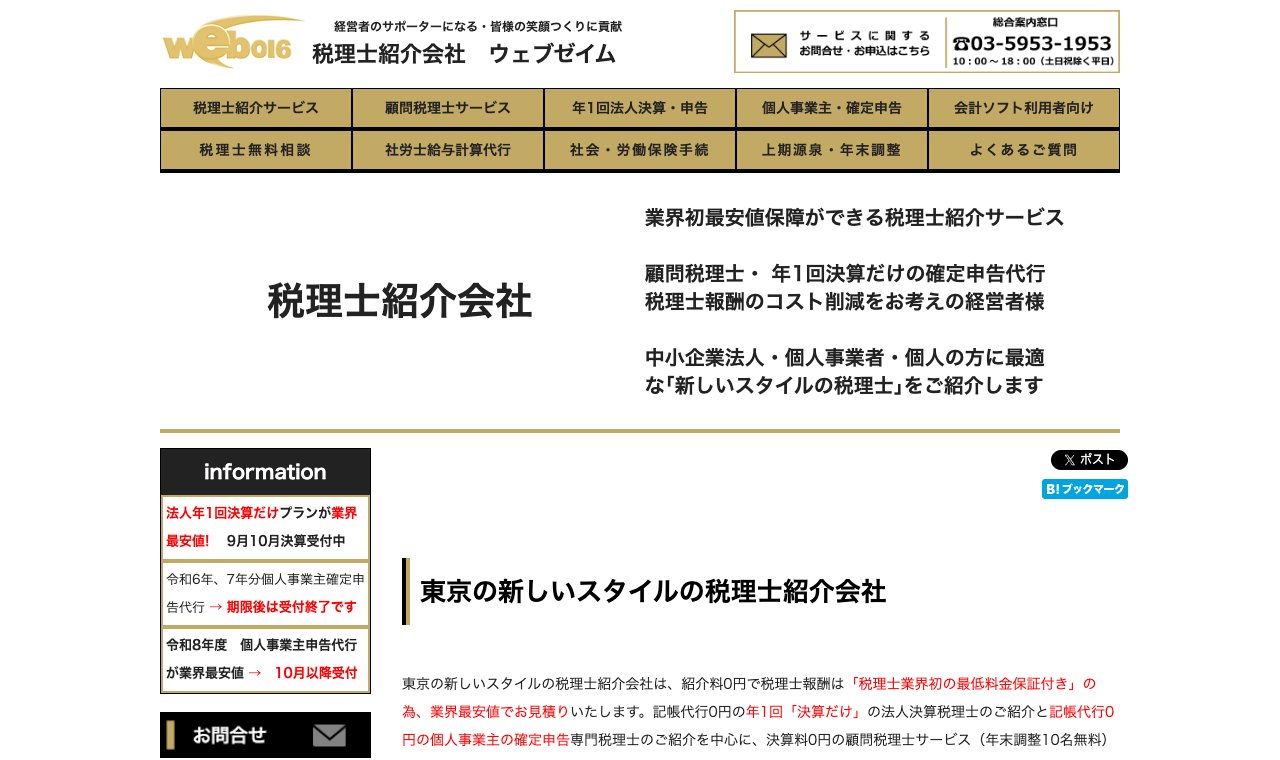Click サービスに関するお問合せ・お申込はこちら text
This screenshot has height=760, width=1280.
(864, 43)
